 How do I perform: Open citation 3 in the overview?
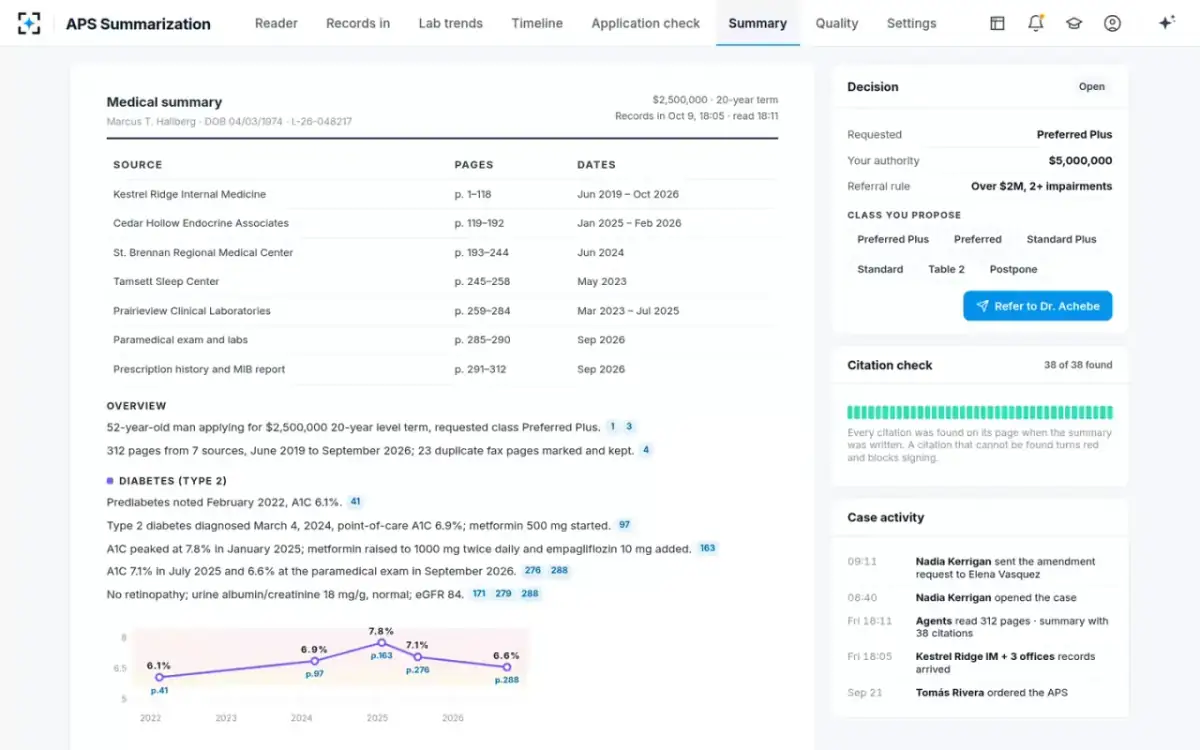[629, 427]
